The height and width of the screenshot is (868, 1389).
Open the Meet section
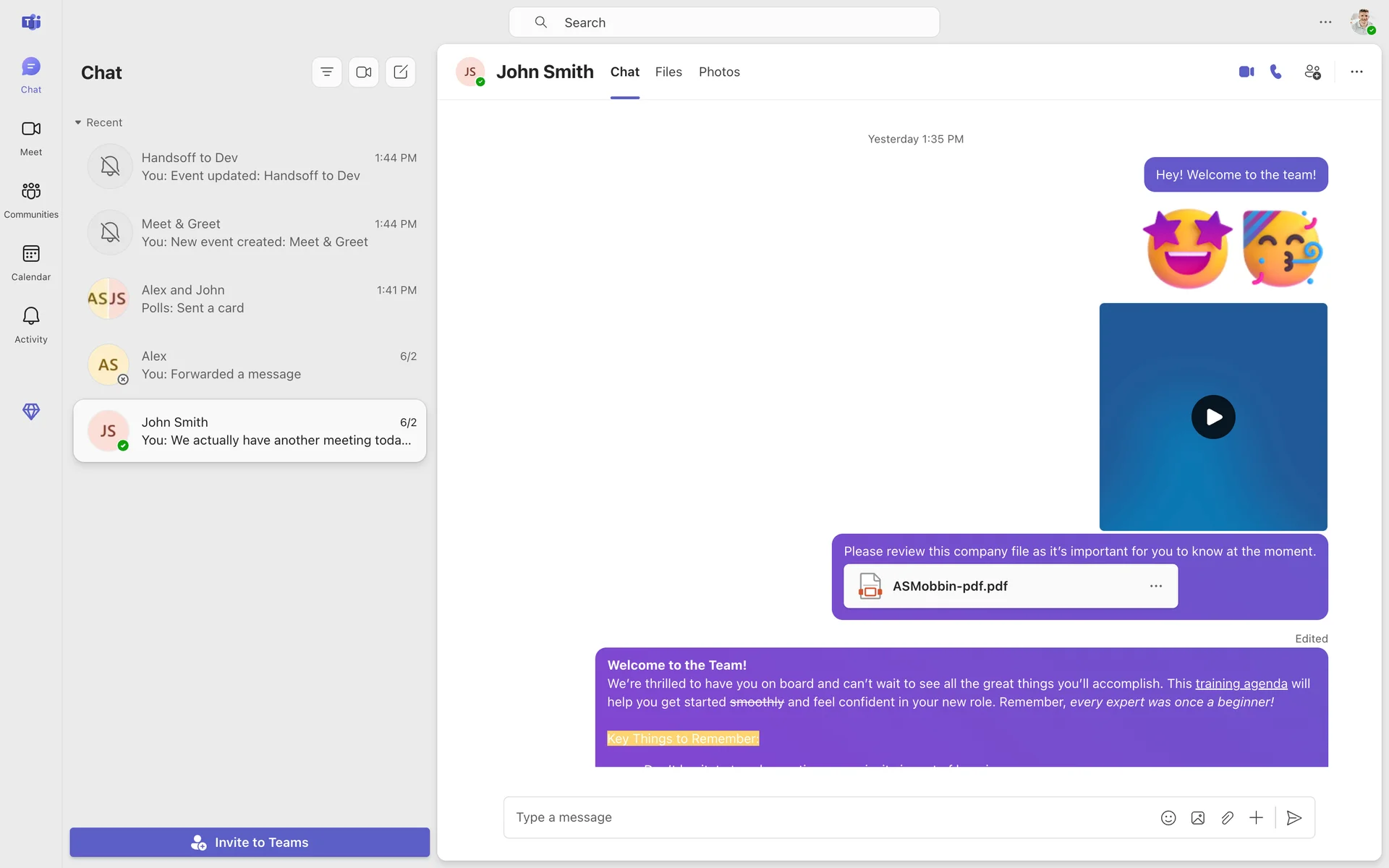pos(30,137)
